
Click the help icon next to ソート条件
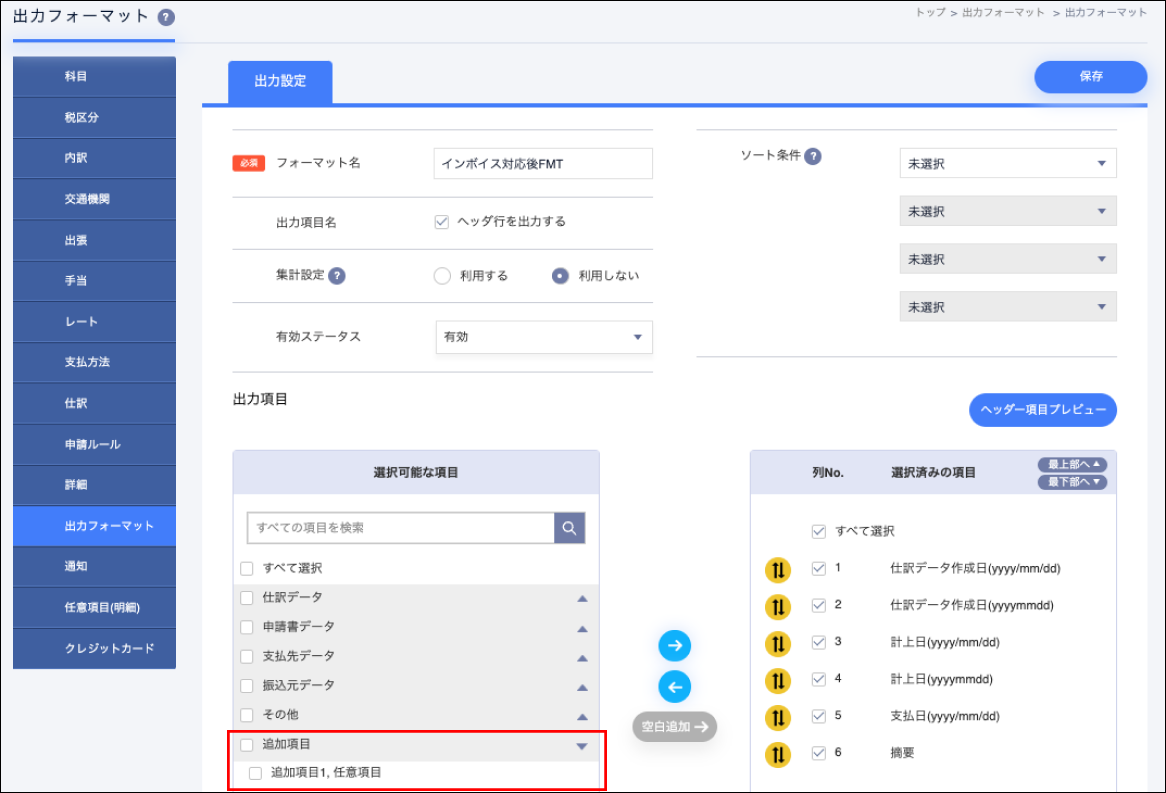[x=813, y=156]
